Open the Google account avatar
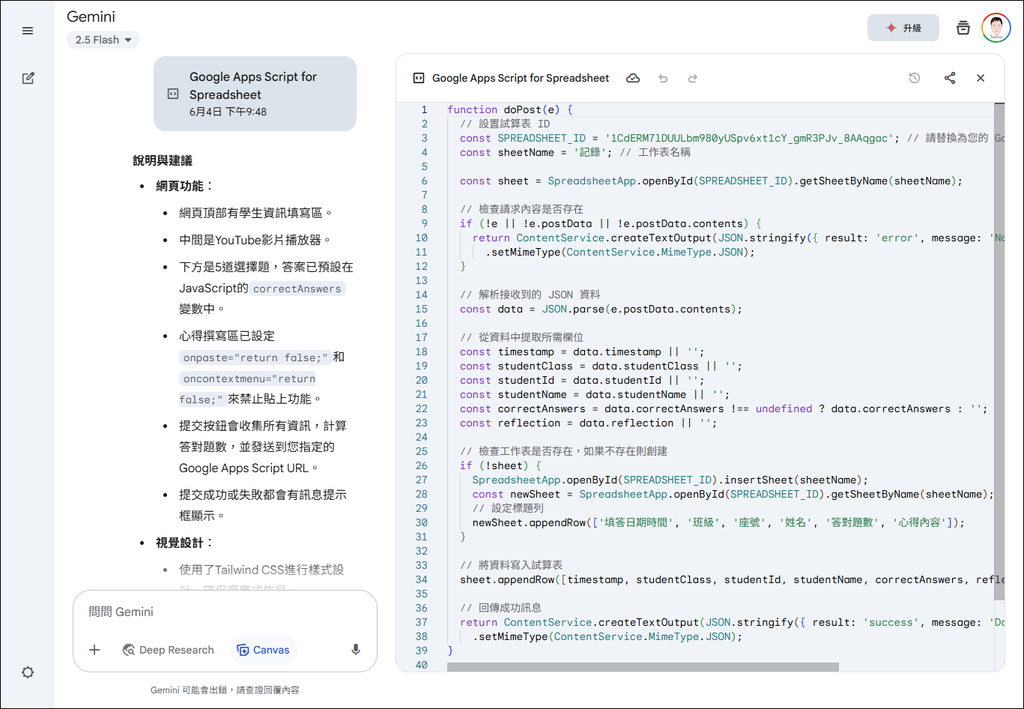Viewport: 1024px width, 709px height. (996, 28)
